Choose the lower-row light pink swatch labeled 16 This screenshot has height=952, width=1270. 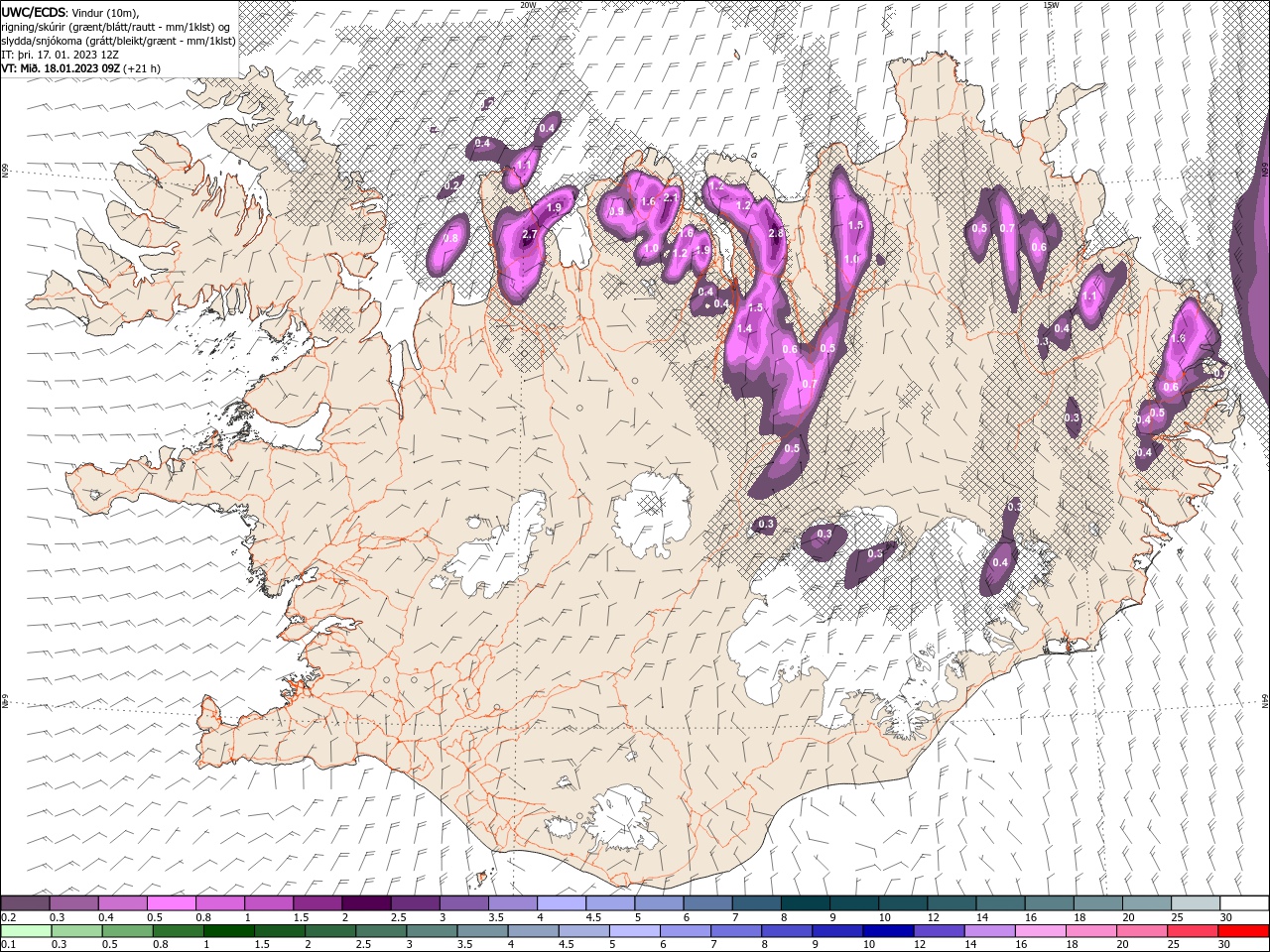1039,931
